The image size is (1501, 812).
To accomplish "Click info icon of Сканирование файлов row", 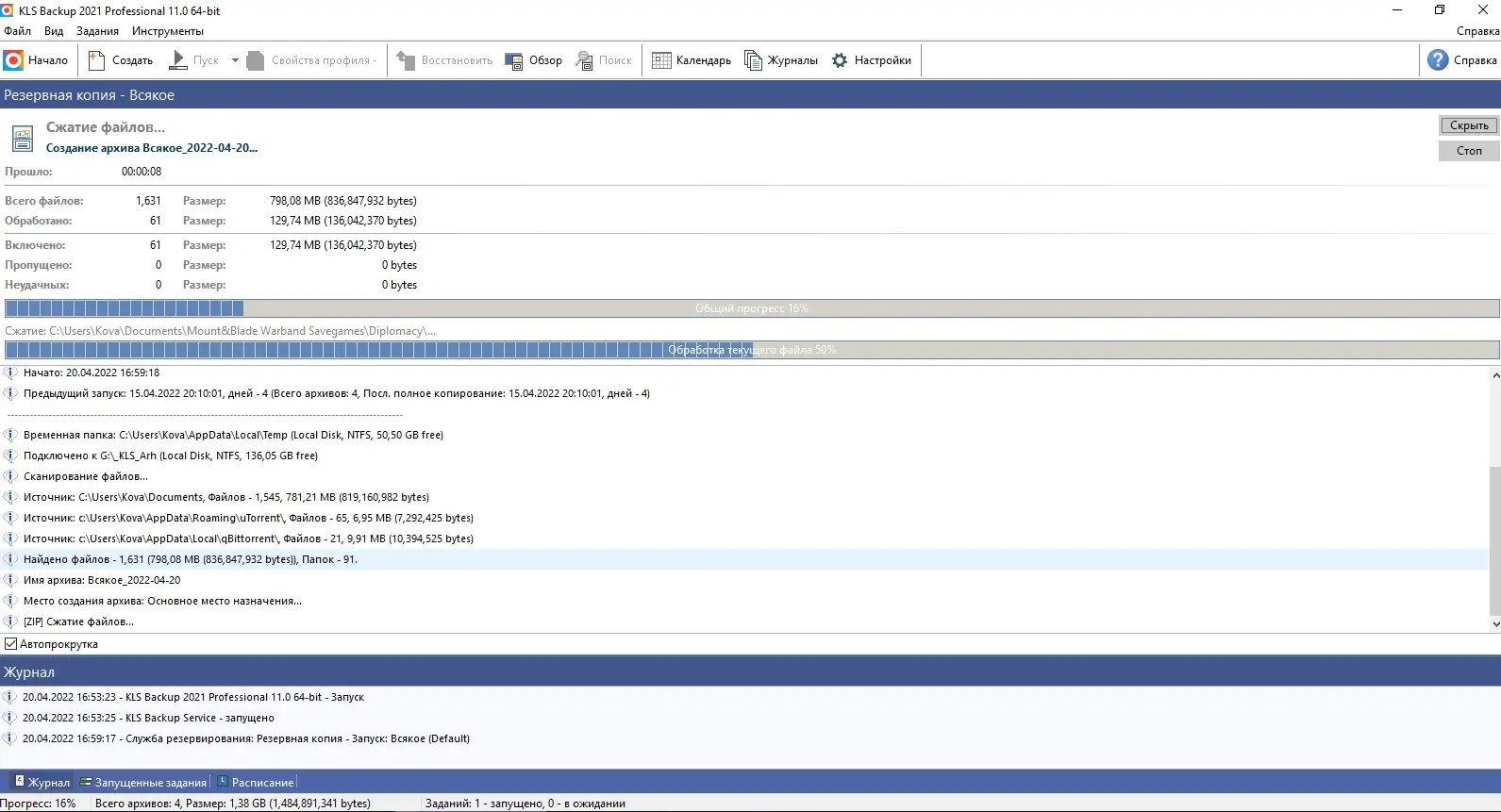I will click(10, 476).
